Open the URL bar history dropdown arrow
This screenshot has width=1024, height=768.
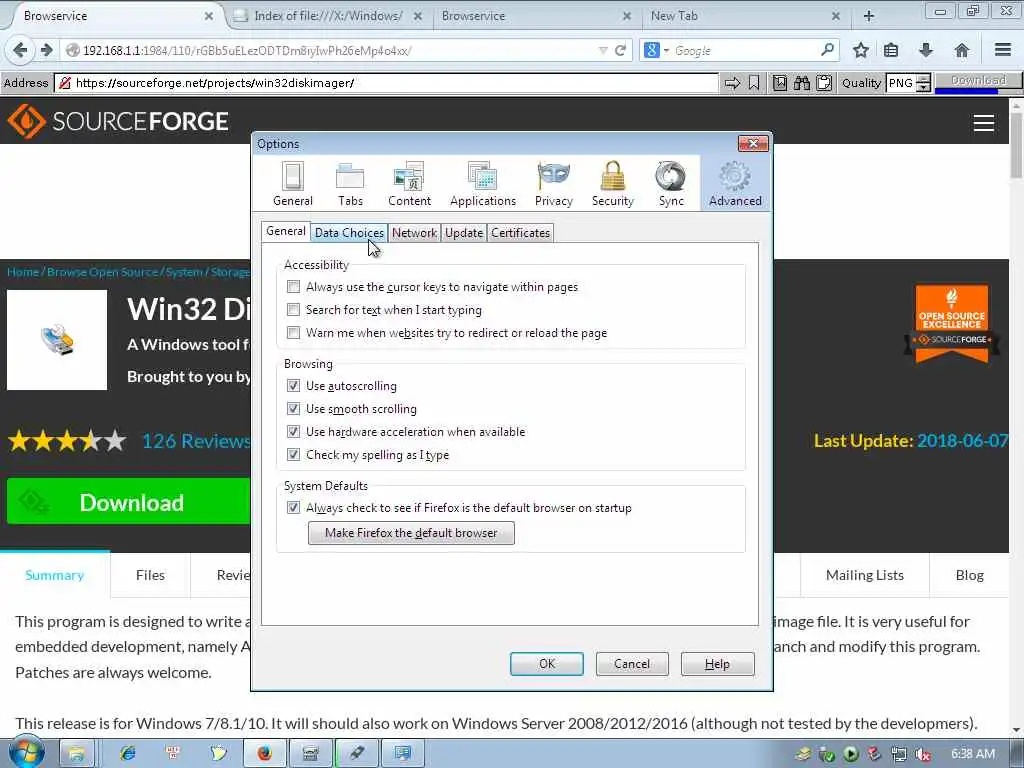tap(603, 50)
